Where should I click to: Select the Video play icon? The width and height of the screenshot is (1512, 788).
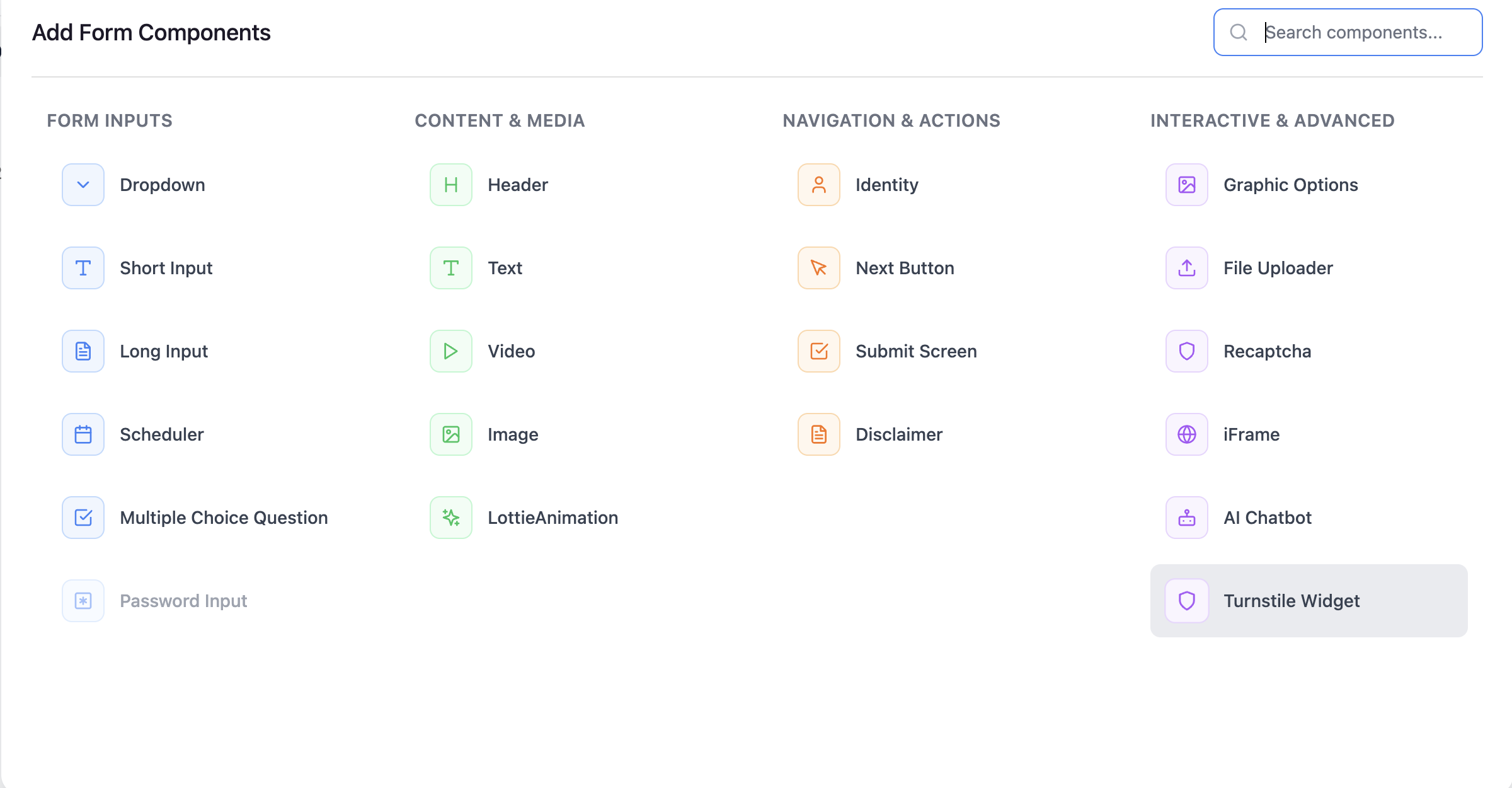pos(450,351)
